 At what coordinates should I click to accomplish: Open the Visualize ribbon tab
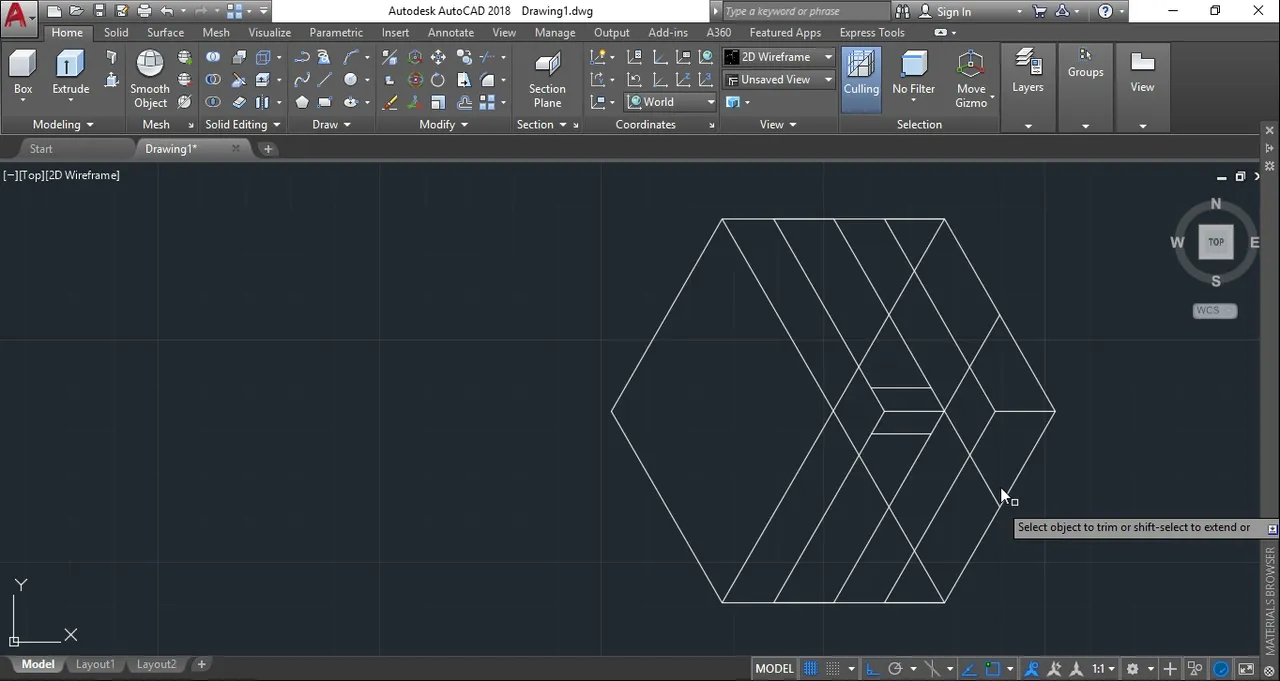[x=269, y=32]
